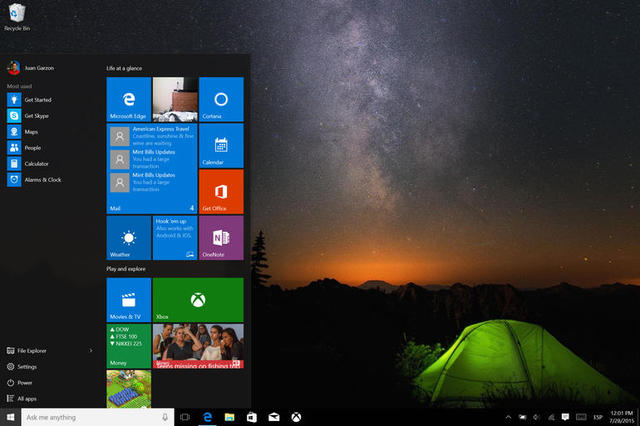
Task: Expand File Explorer jump list arrow
Action: pos(91,351)
